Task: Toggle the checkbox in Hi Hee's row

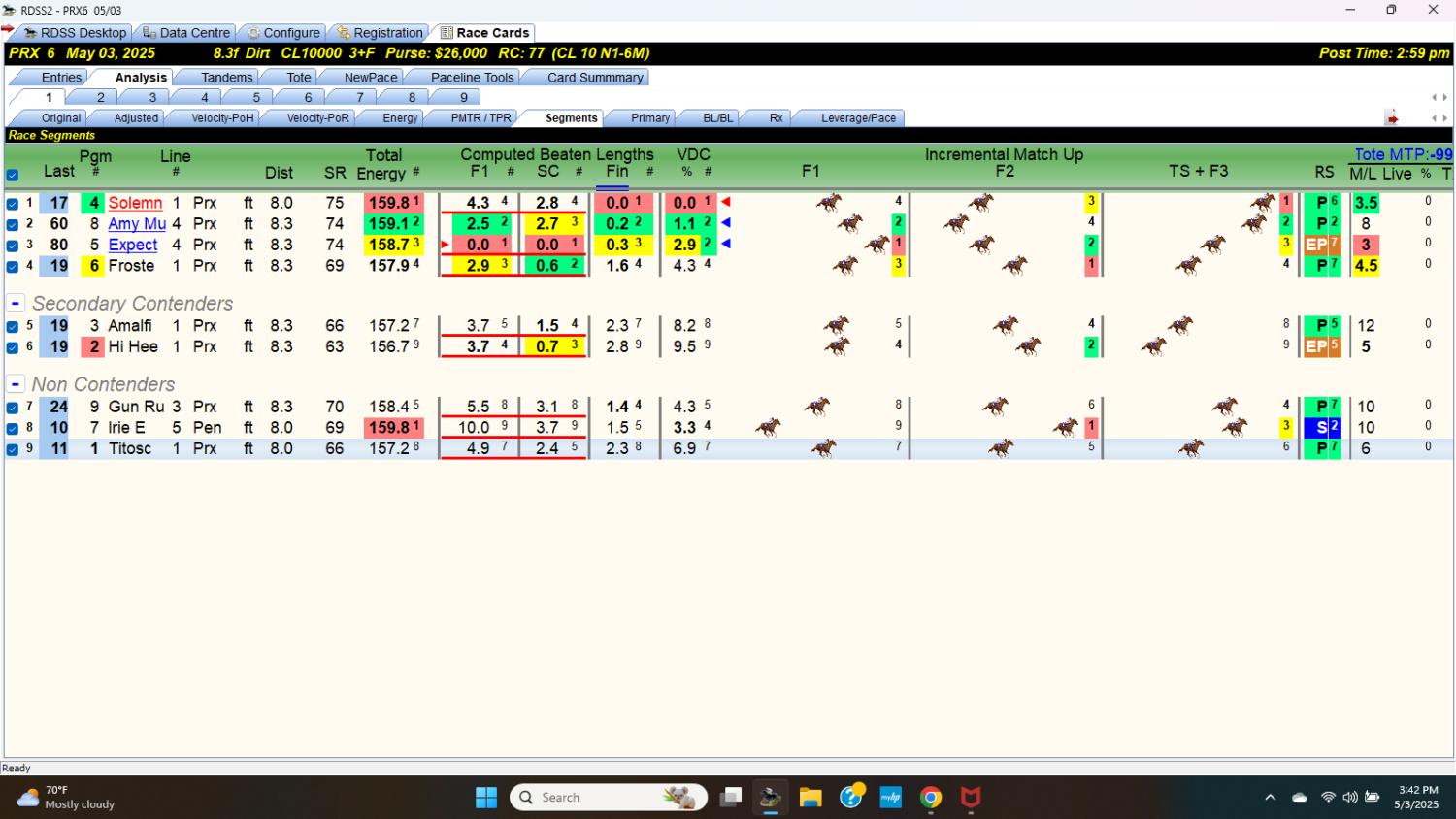Action: (x=13, y=347)
